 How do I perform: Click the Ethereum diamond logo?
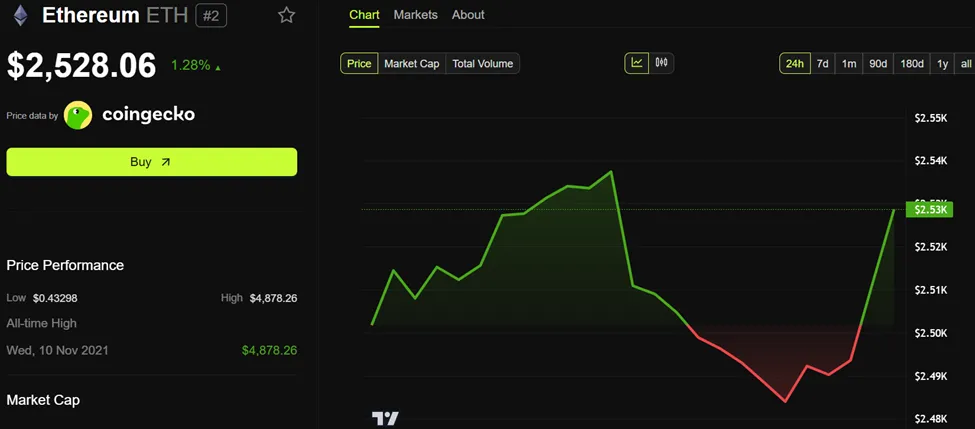pyautogui.click(x=19, y=15)
